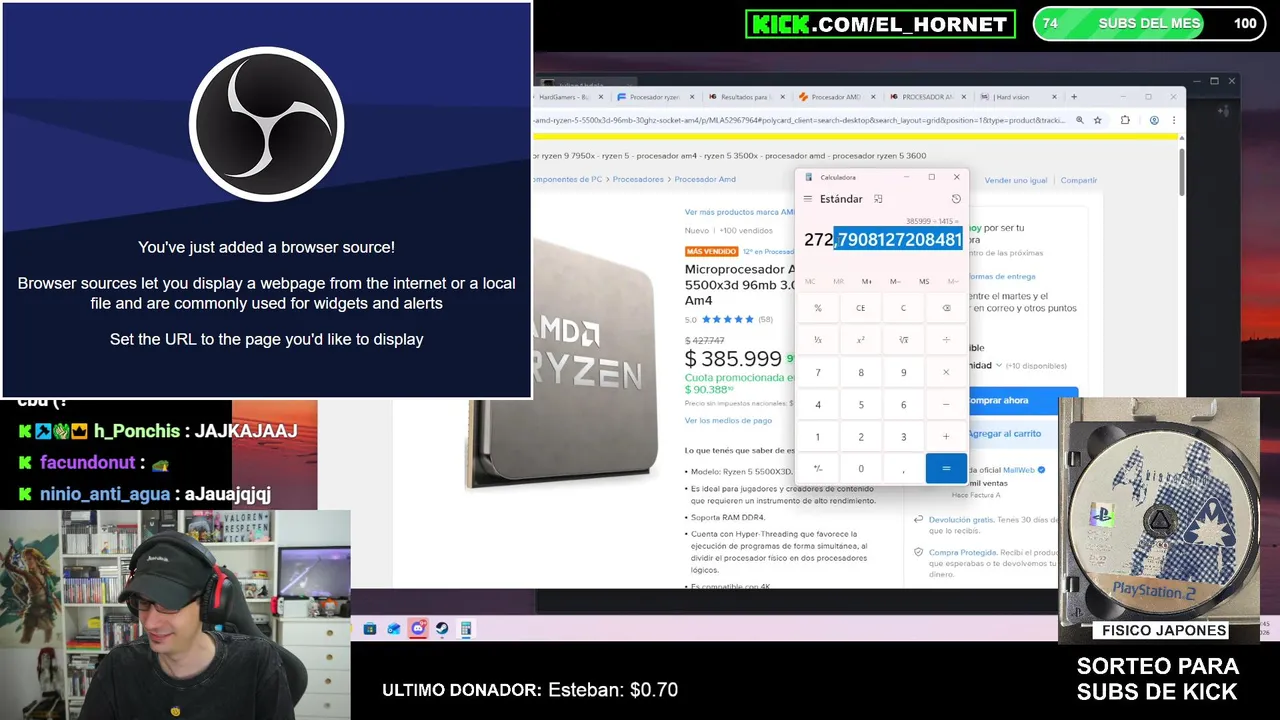
Task: Click the Compartir link
Action: coord(1079,180)
